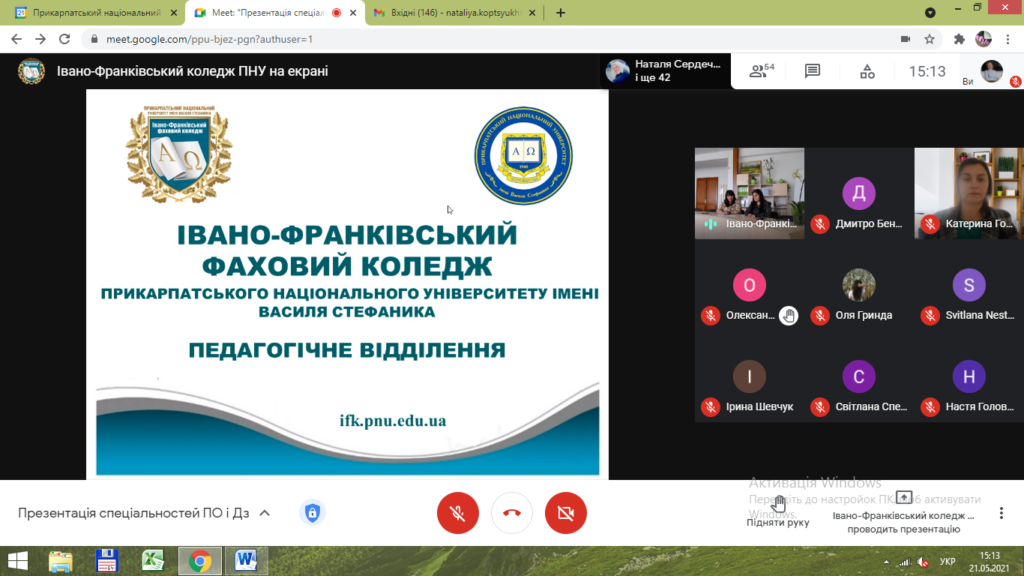Toggle the camera on/off button

click(x=566, y=513)
